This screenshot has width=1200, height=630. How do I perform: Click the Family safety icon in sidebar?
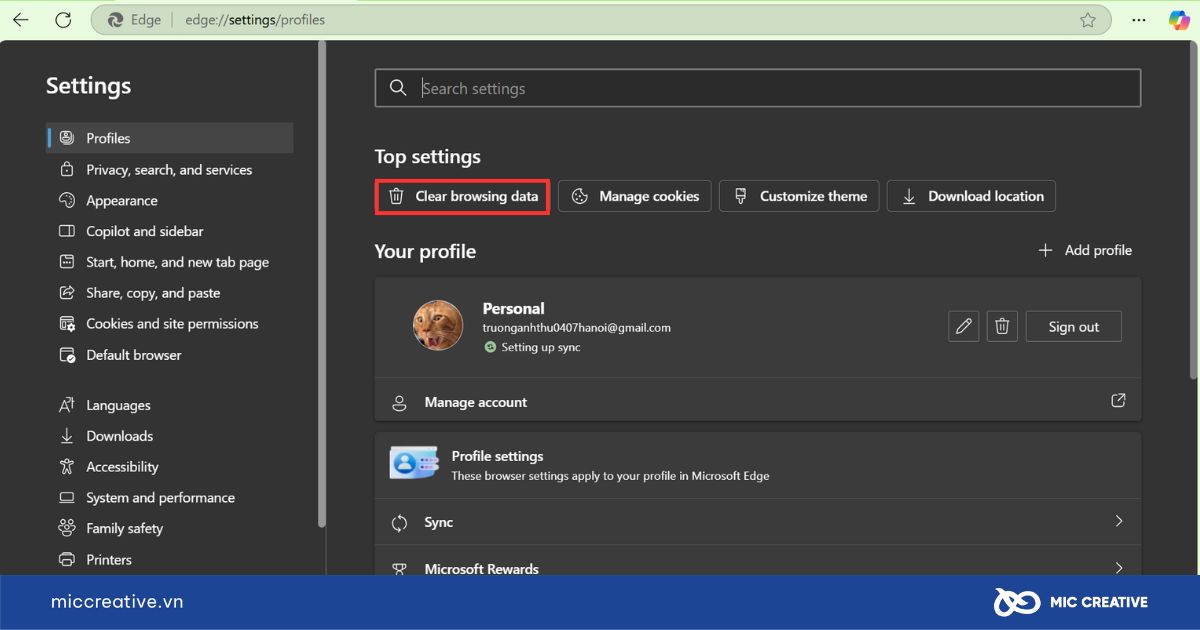pyautogui.click(x=67, y=528)
